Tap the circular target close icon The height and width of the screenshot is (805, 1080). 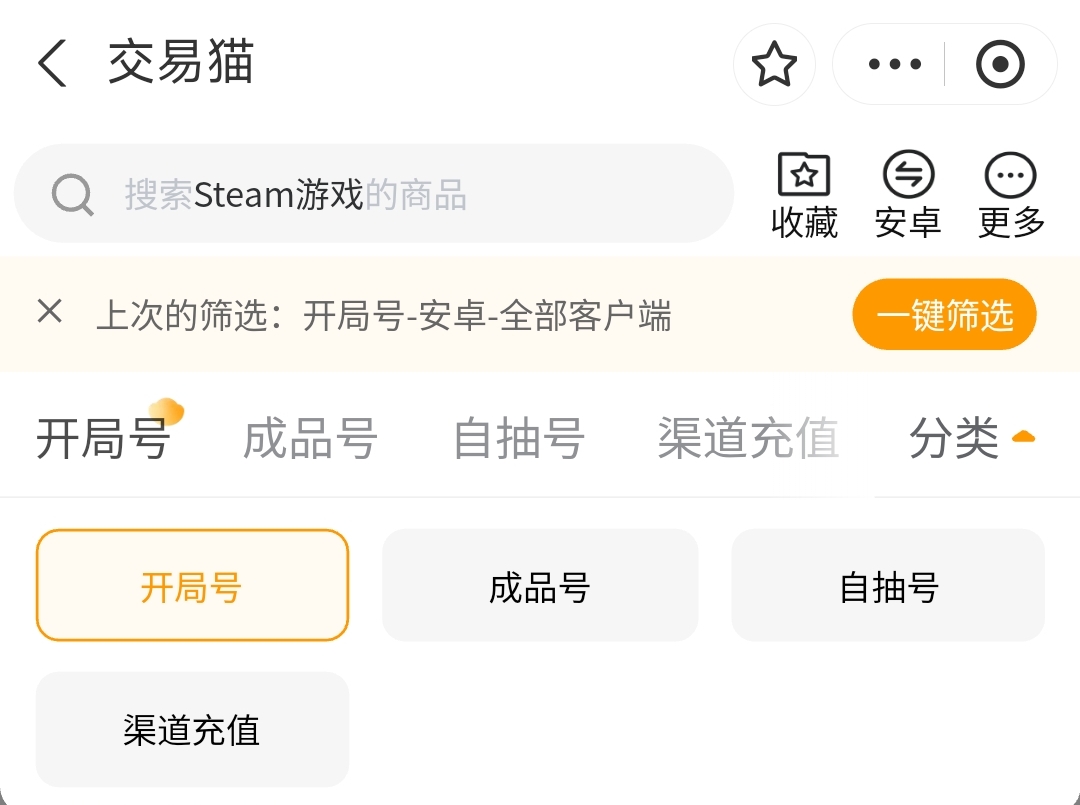click(1000, 65)
